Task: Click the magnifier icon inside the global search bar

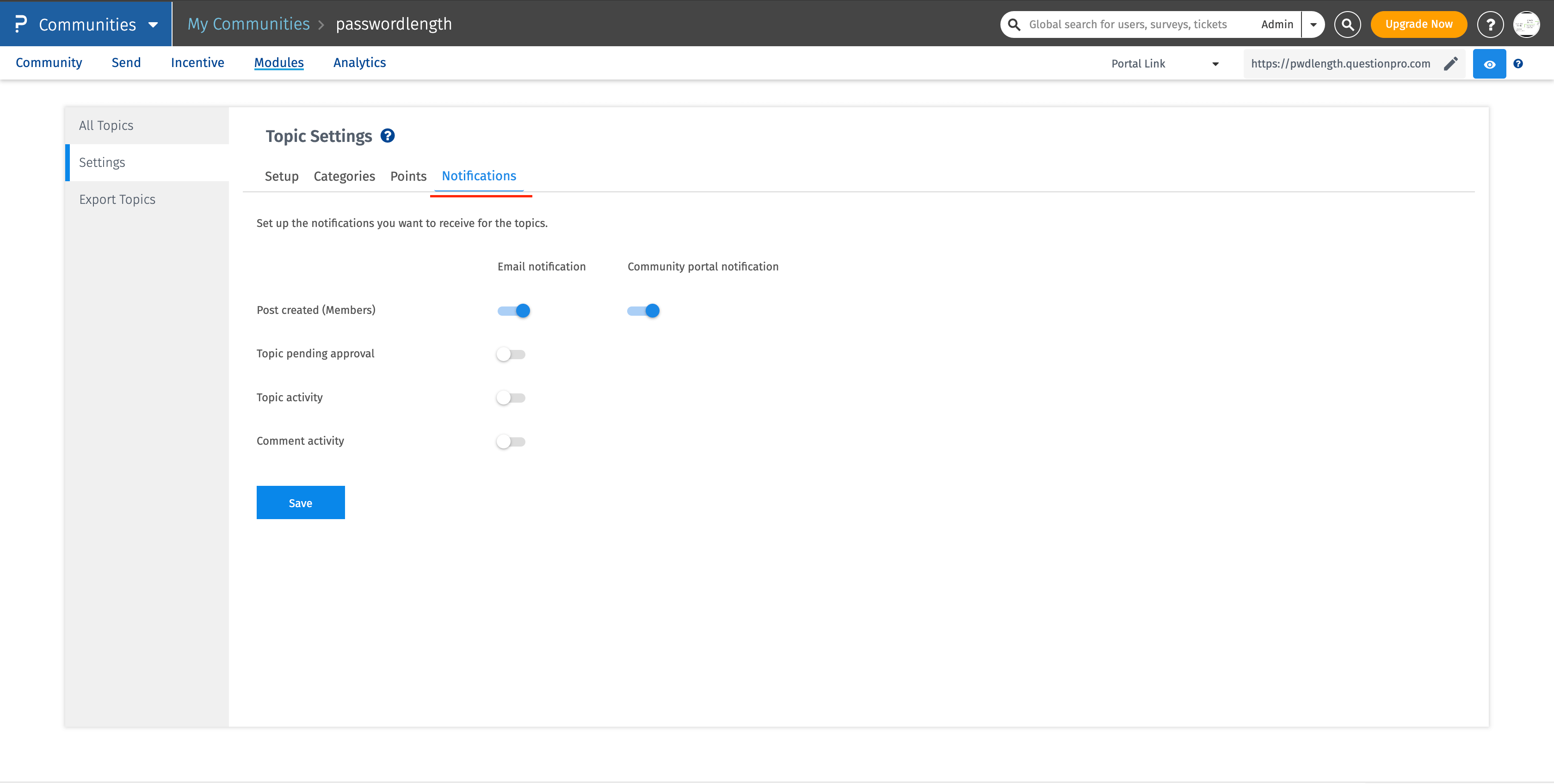Action: tap(1013, 24)
